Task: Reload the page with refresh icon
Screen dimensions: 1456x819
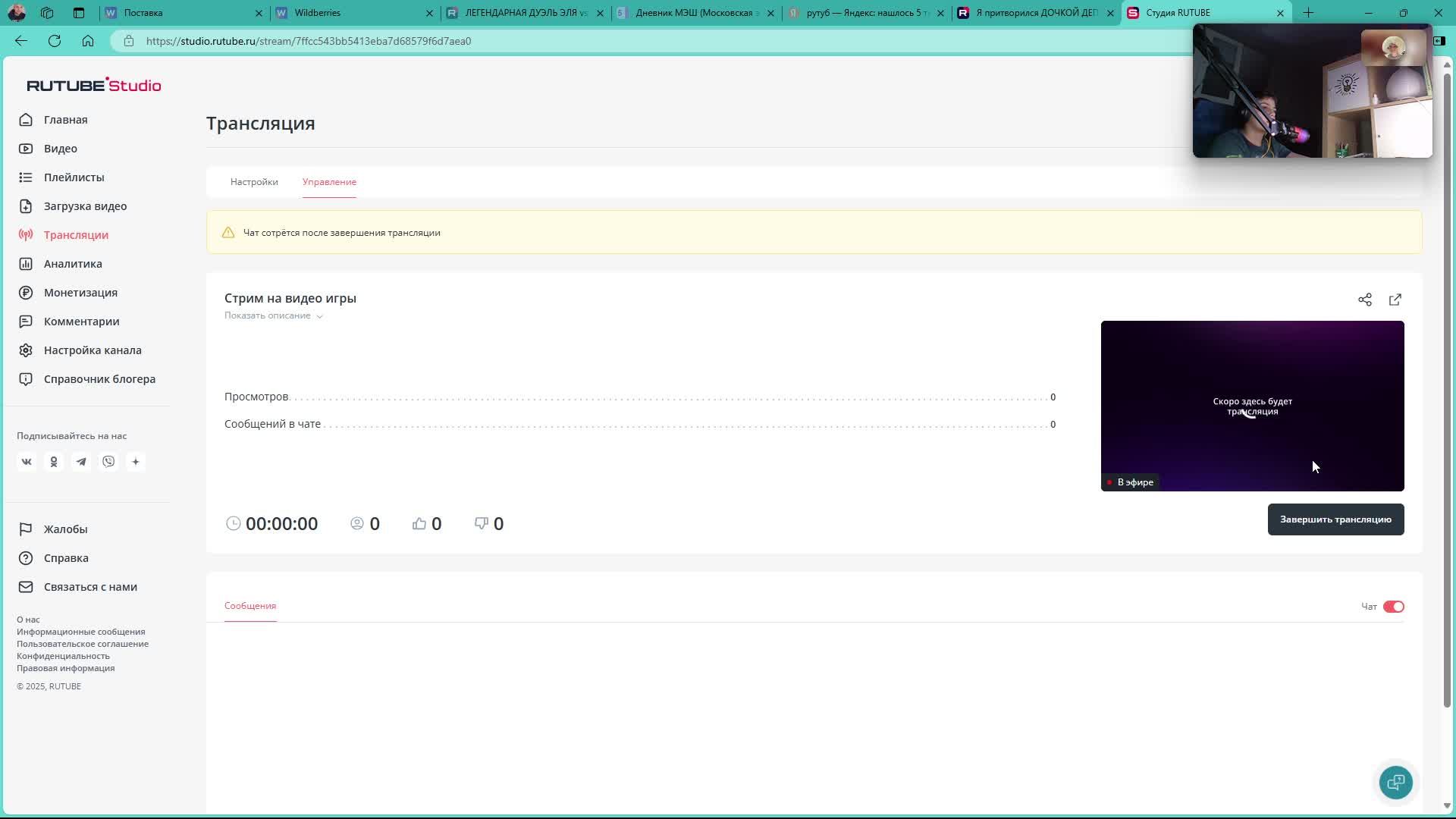Action: click(x=55, y=41)
